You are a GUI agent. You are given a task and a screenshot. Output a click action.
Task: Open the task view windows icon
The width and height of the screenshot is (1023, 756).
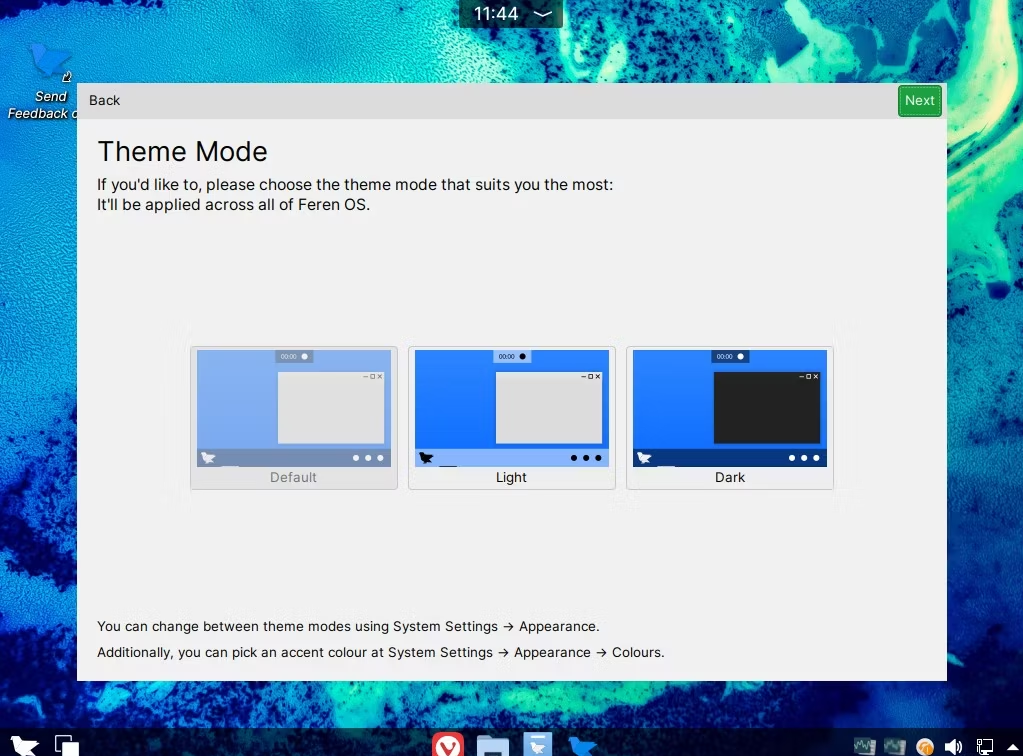coord(67,745)
